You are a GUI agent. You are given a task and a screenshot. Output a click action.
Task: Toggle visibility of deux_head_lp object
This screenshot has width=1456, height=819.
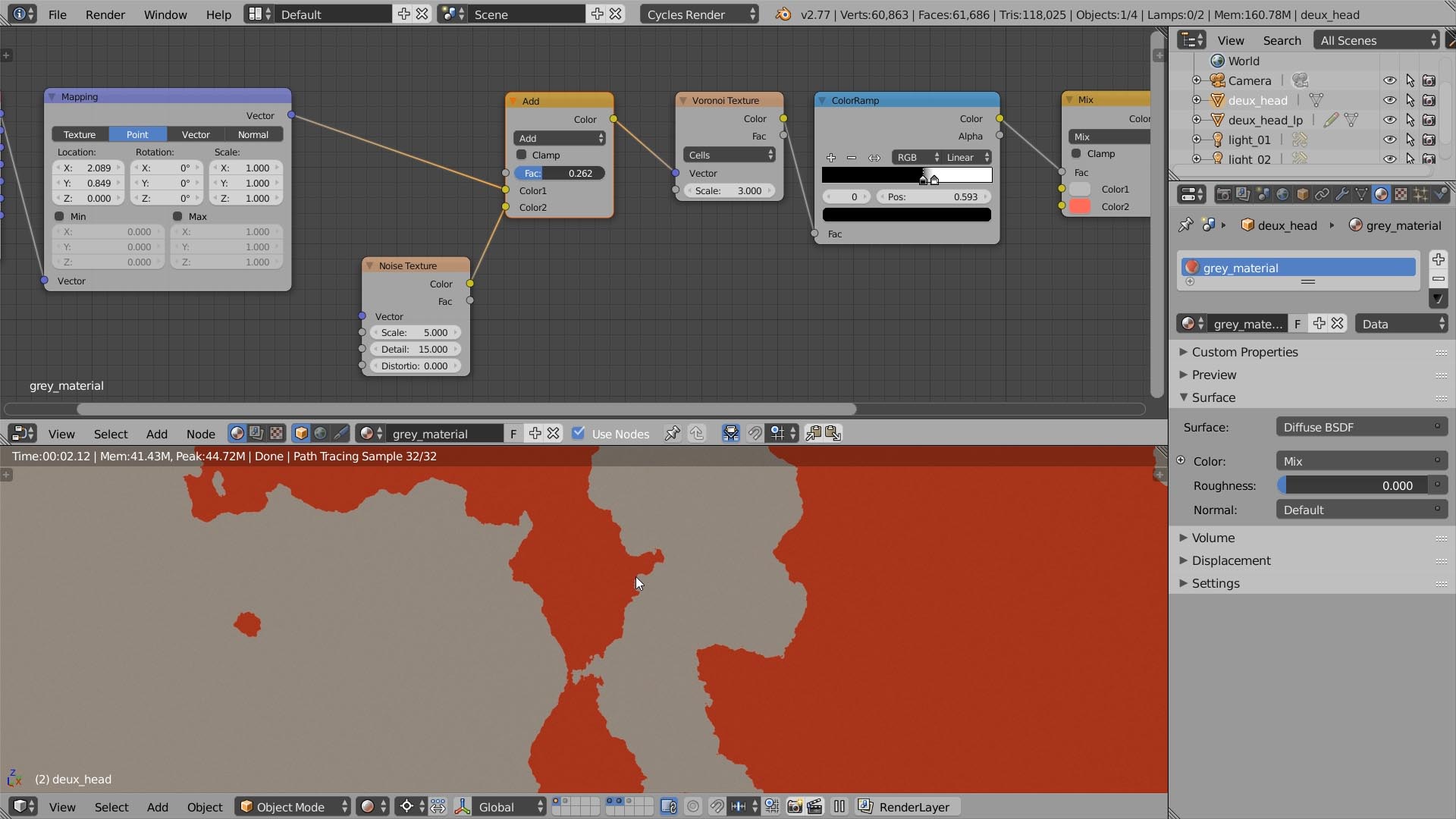(x=1389, y=119)
